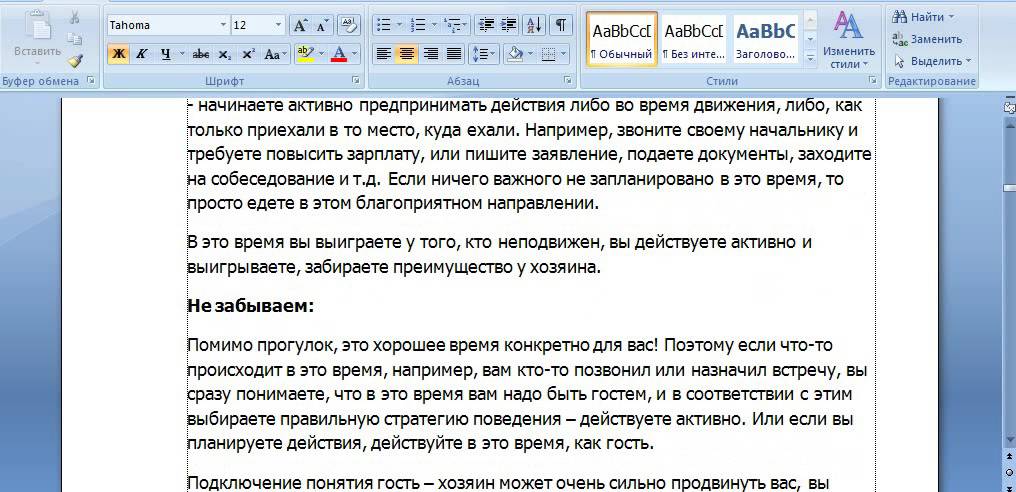The width and height of the screenshot is (1016, 492).
Task: Open the Выделить select menu
Action: point(932,61)
